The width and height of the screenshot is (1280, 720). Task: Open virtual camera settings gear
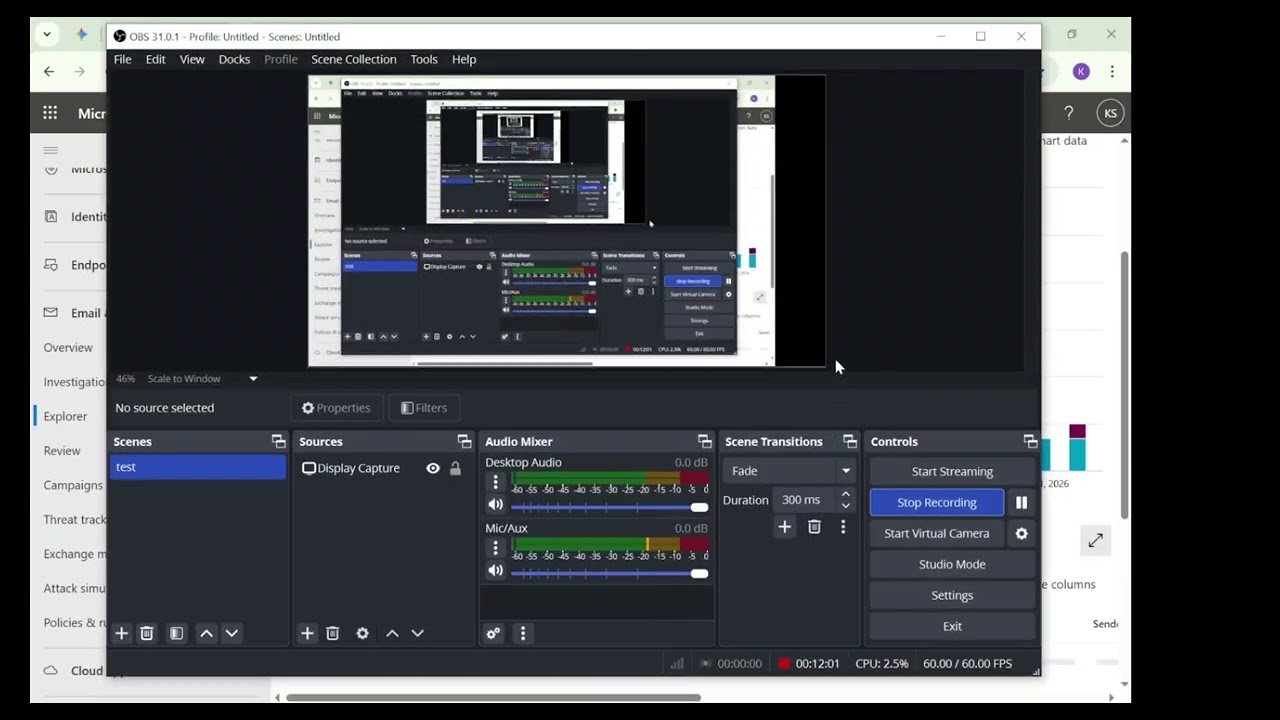click(x=1021, y=533)
